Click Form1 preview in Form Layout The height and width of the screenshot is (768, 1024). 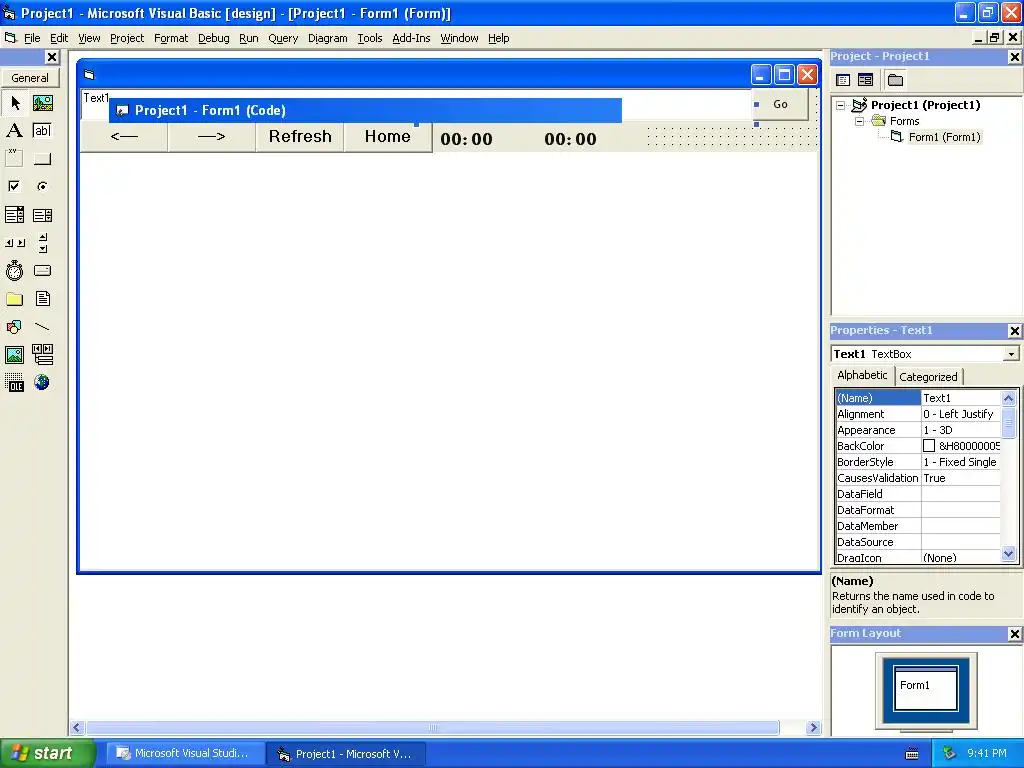[x=925, y=687]
